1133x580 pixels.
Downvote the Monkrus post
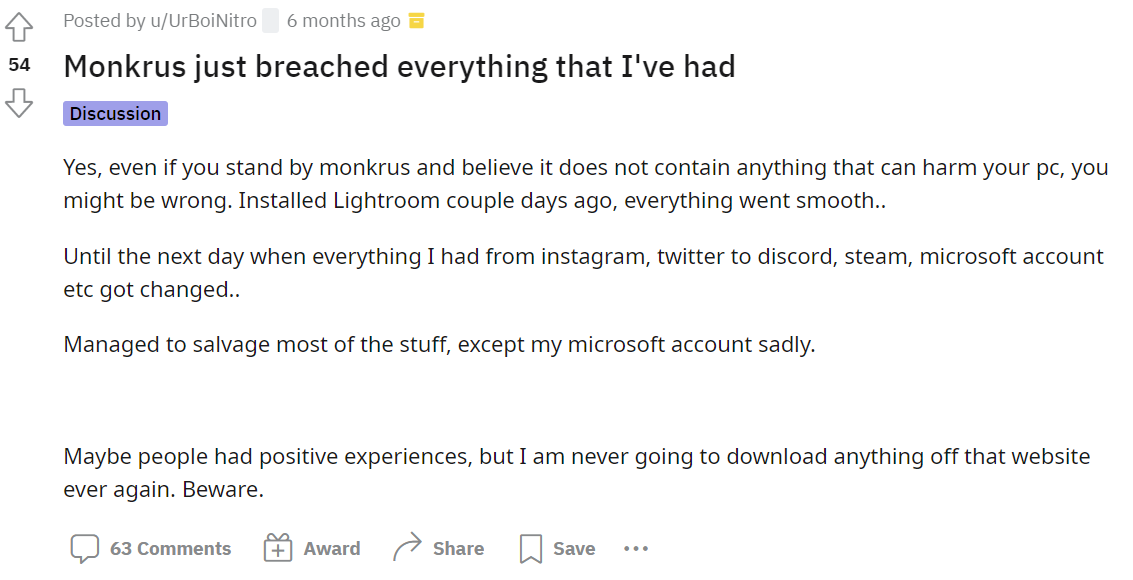19,102
